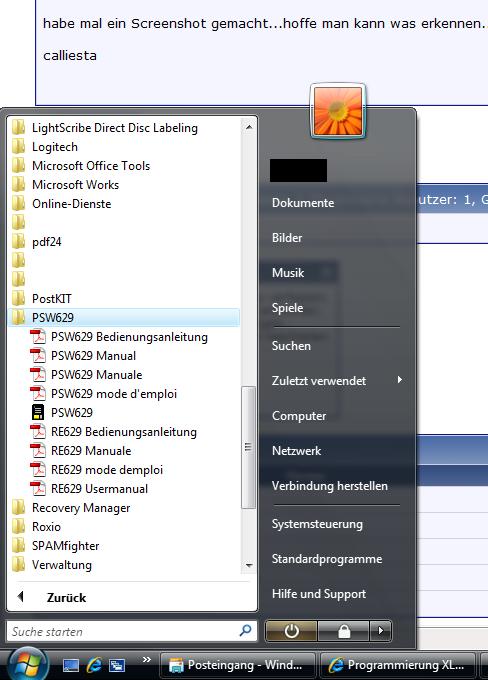Open Dokumente from the Start menu
This screenshot has width=488, height=680.
point(303,203)
